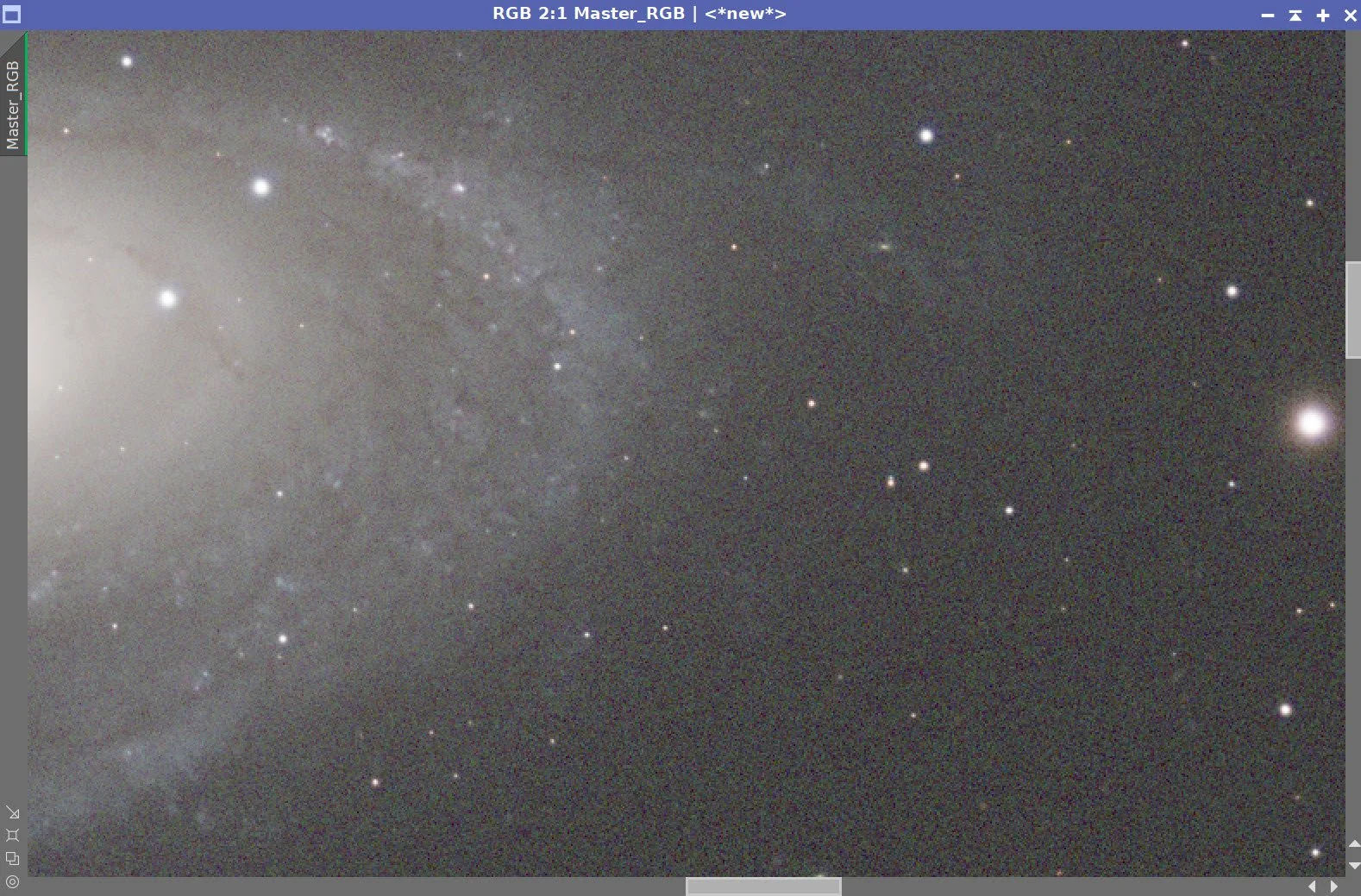
Task: Click the vertical scrollbar down arrow
Action: tap(1354, 865)
